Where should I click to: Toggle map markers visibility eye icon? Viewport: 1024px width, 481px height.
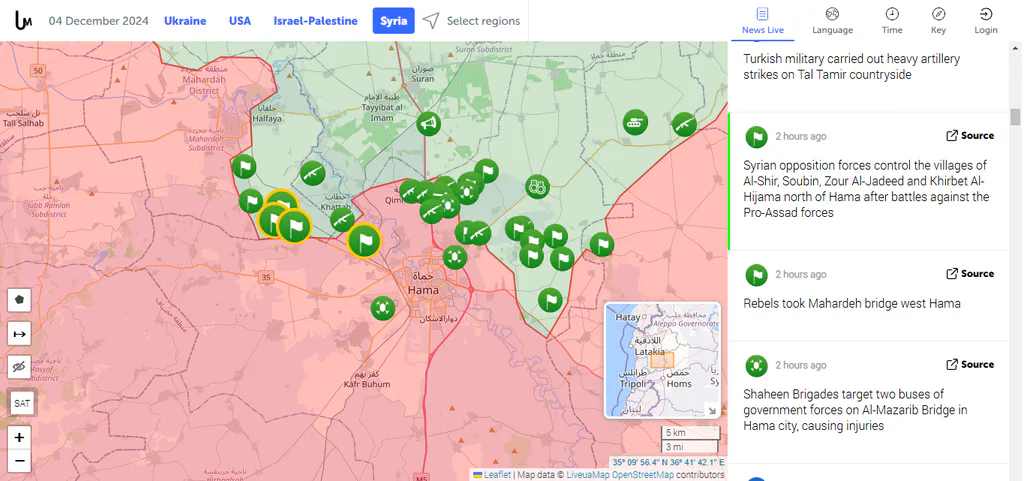coord(20,368)
